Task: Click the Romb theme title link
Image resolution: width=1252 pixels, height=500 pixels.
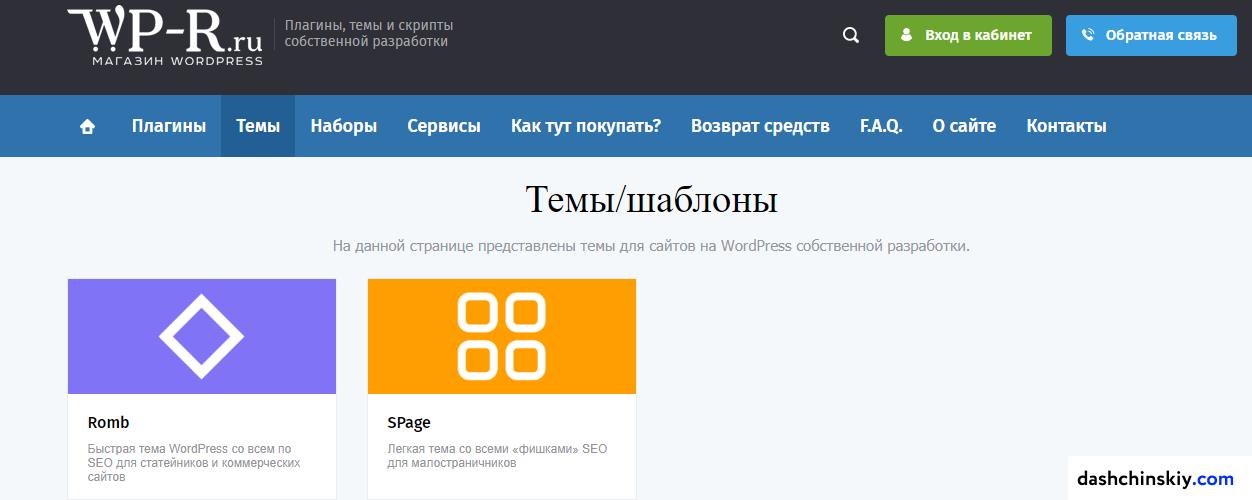Action: coord(108,422)
